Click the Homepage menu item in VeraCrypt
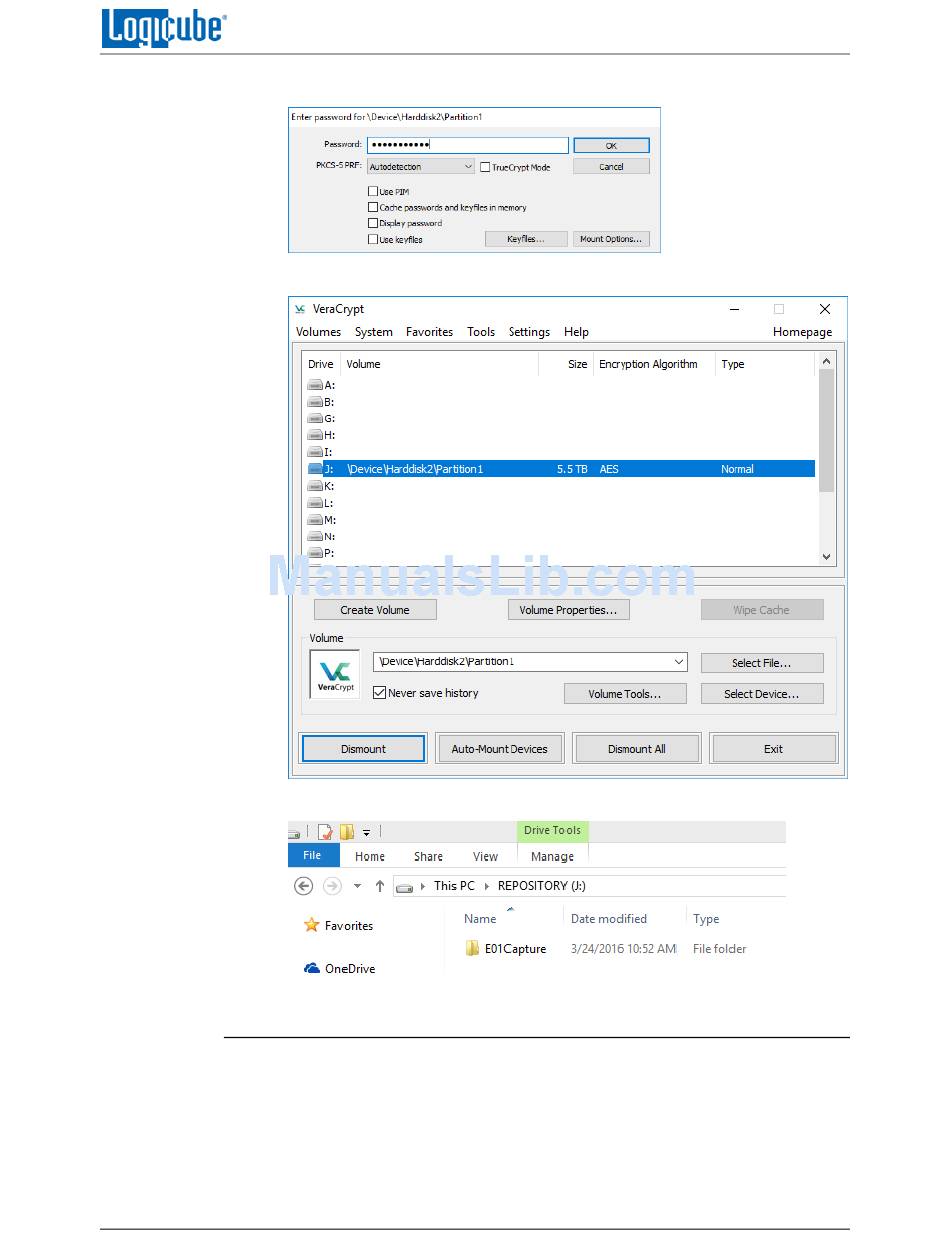The height and width of the screenshot is (1260, 950). click(x=802, y=332)
